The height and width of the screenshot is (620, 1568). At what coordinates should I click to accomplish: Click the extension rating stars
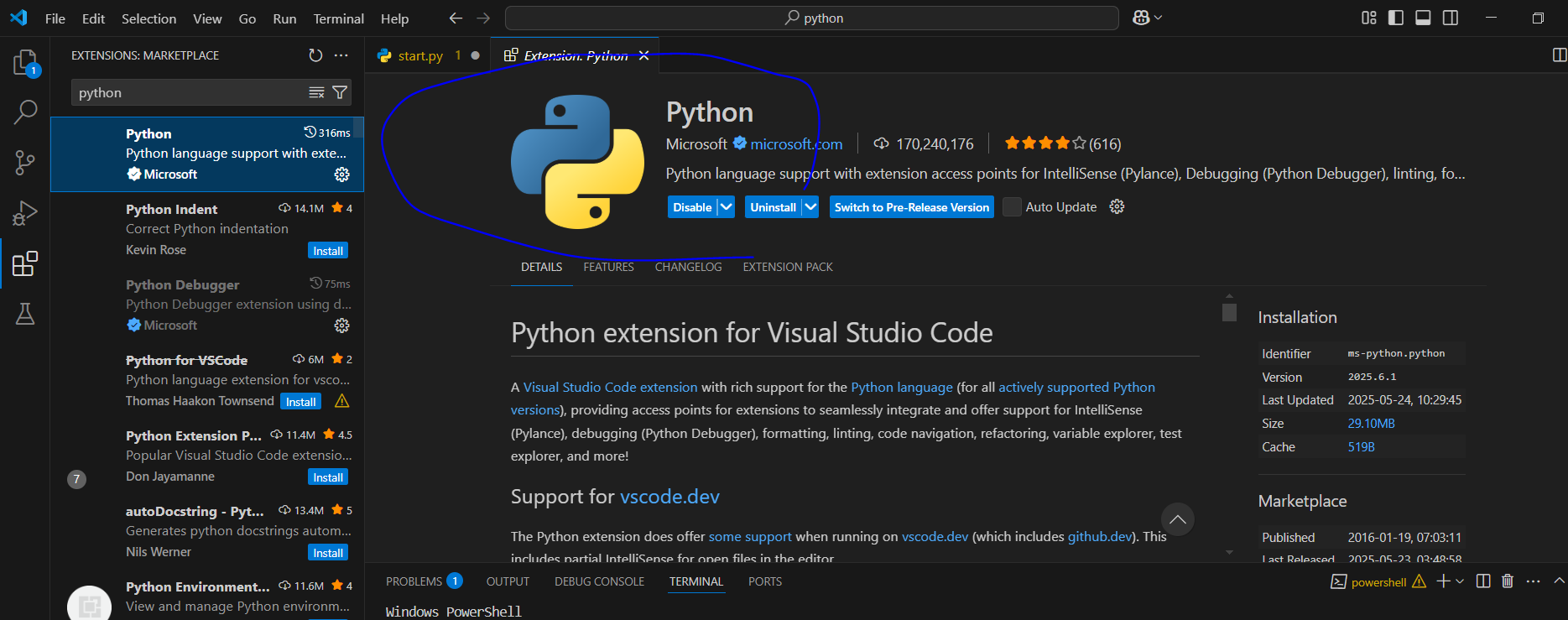point(1045,143)
